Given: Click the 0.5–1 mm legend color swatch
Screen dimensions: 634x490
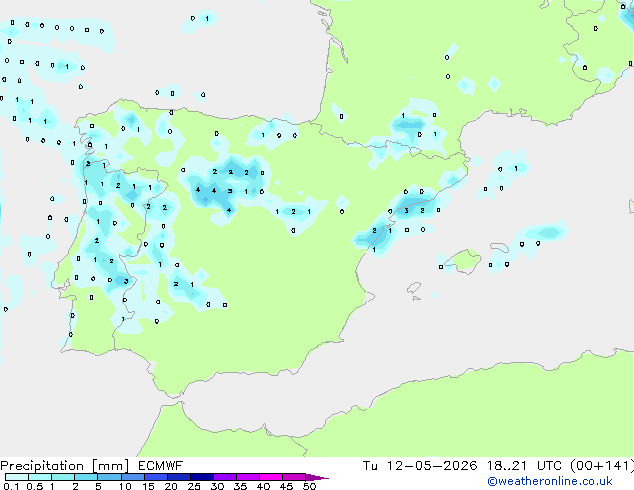Looking at the screenshot, I should pos(40,477).
